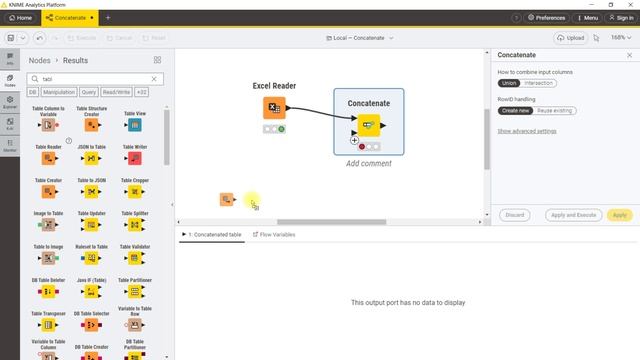This screenshot has height=360, width=640.
Task: Select the 1: Concatenated table tab
Action: (212, 235)
